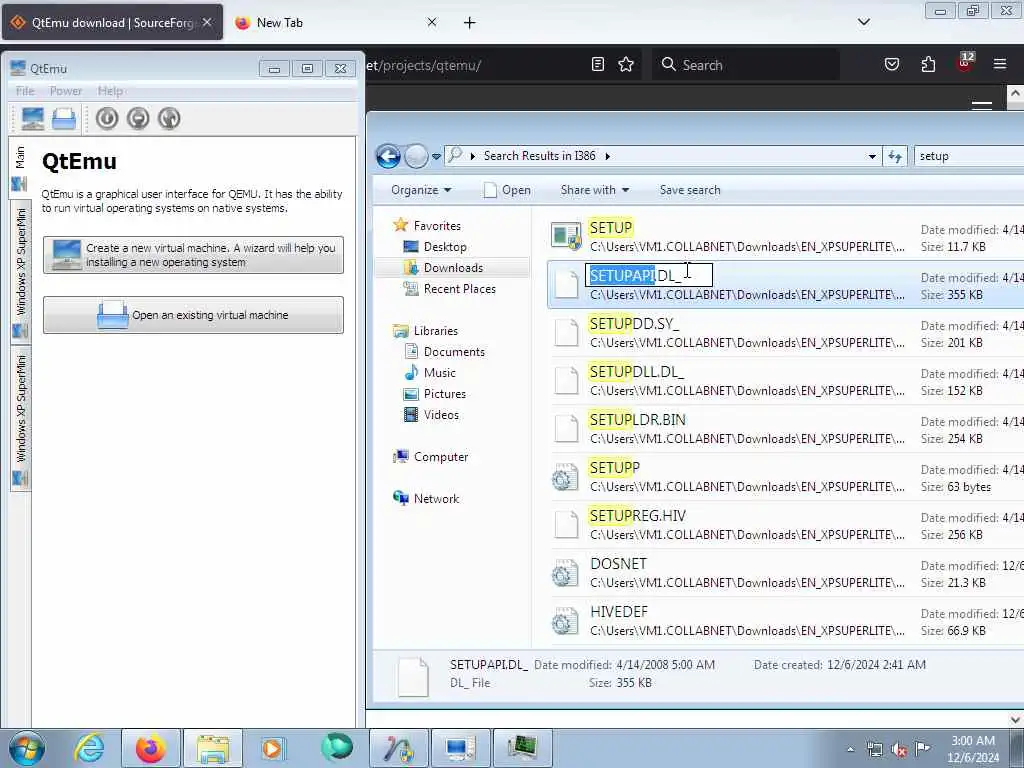Go back in Explorer window
This screenshot has height=768, width=1024.
pyautogui.click(x=388, y=156)
